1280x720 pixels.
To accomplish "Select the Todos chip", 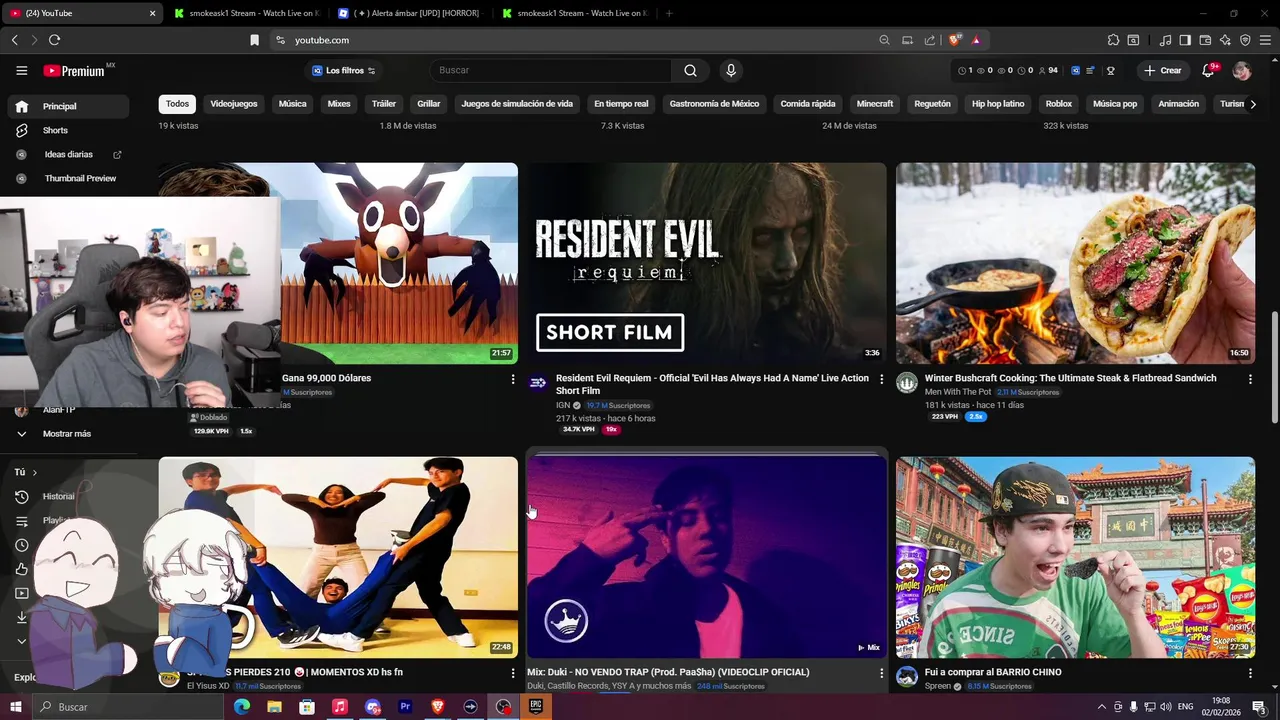I will coord(177,104).
